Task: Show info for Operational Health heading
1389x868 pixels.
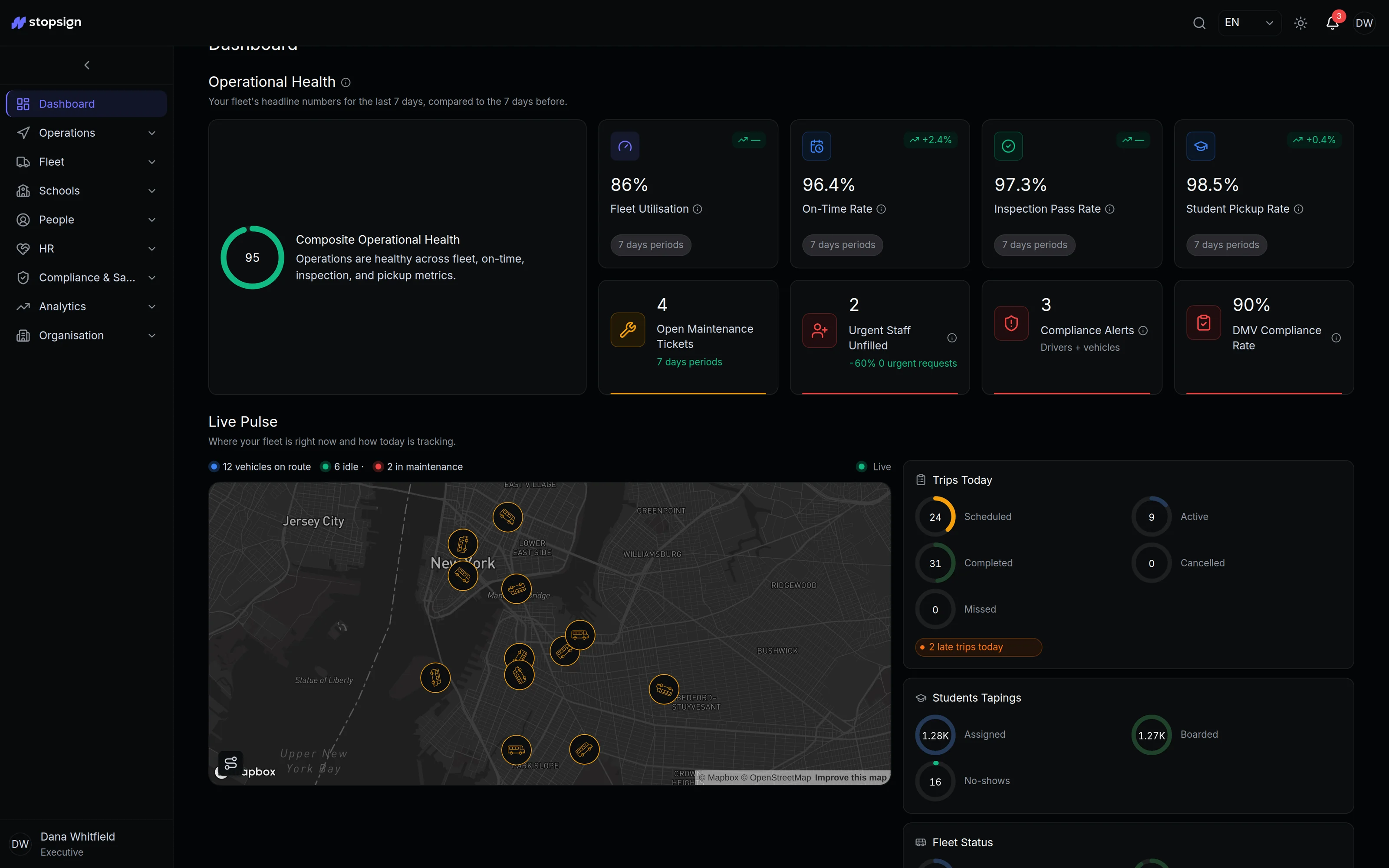Action: tap(346, 82)
